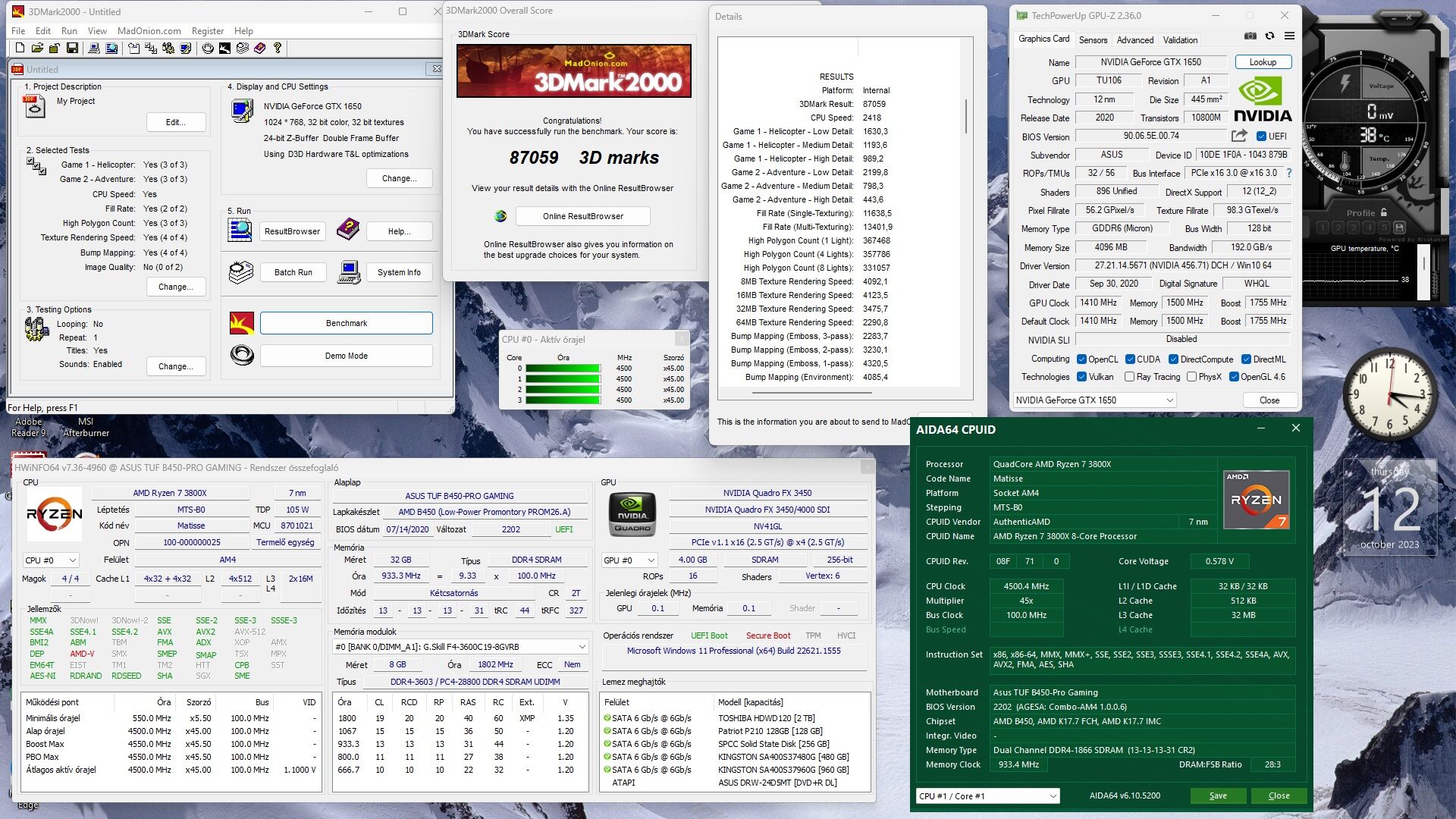Open the GPU-Z hamburger menu
The height and width of the screenshot is (819, 1456).
(x=1289, y=36)
